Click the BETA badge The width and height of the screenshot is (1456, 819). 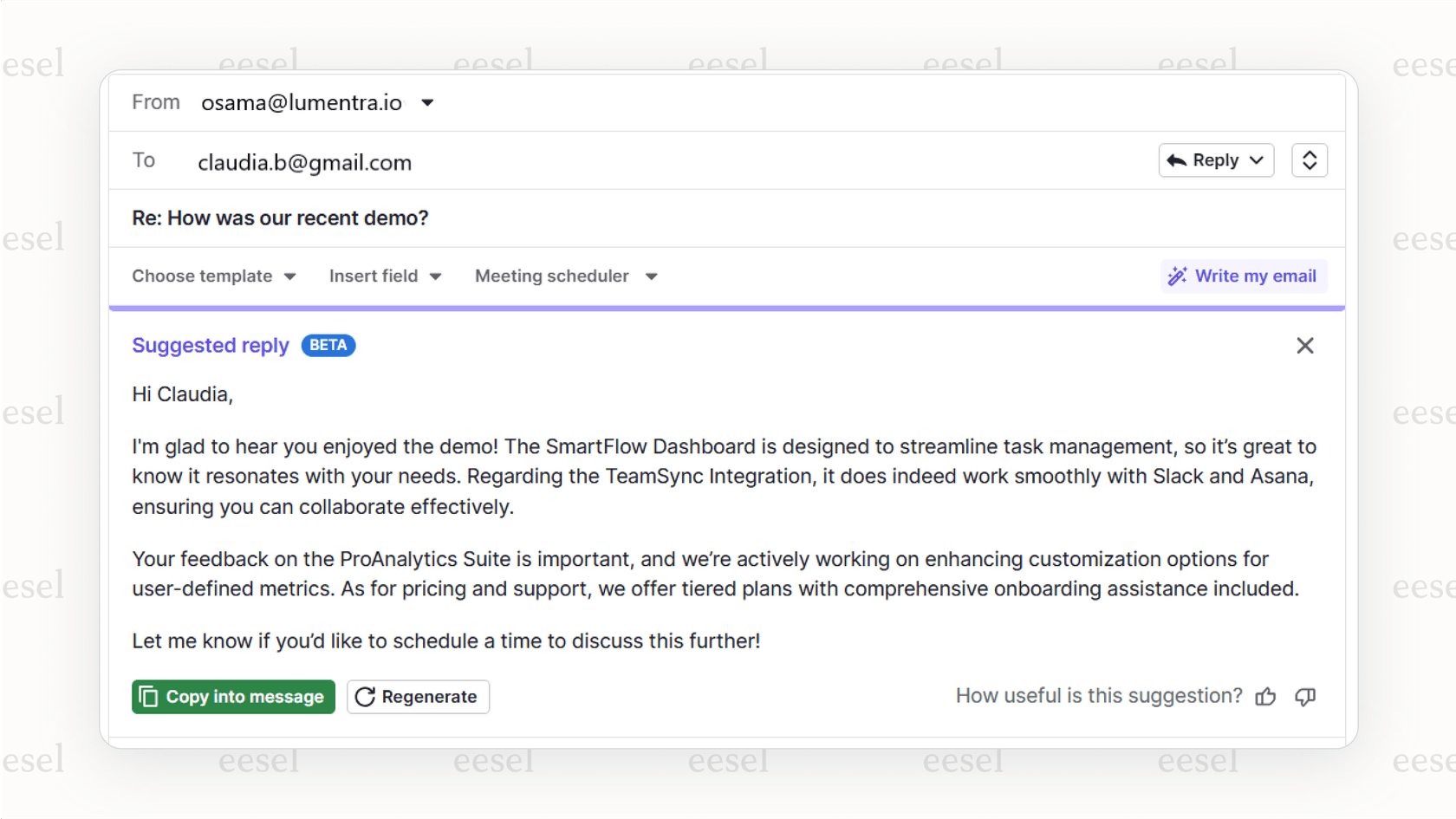pyautogui.click(x=328, y=345)
